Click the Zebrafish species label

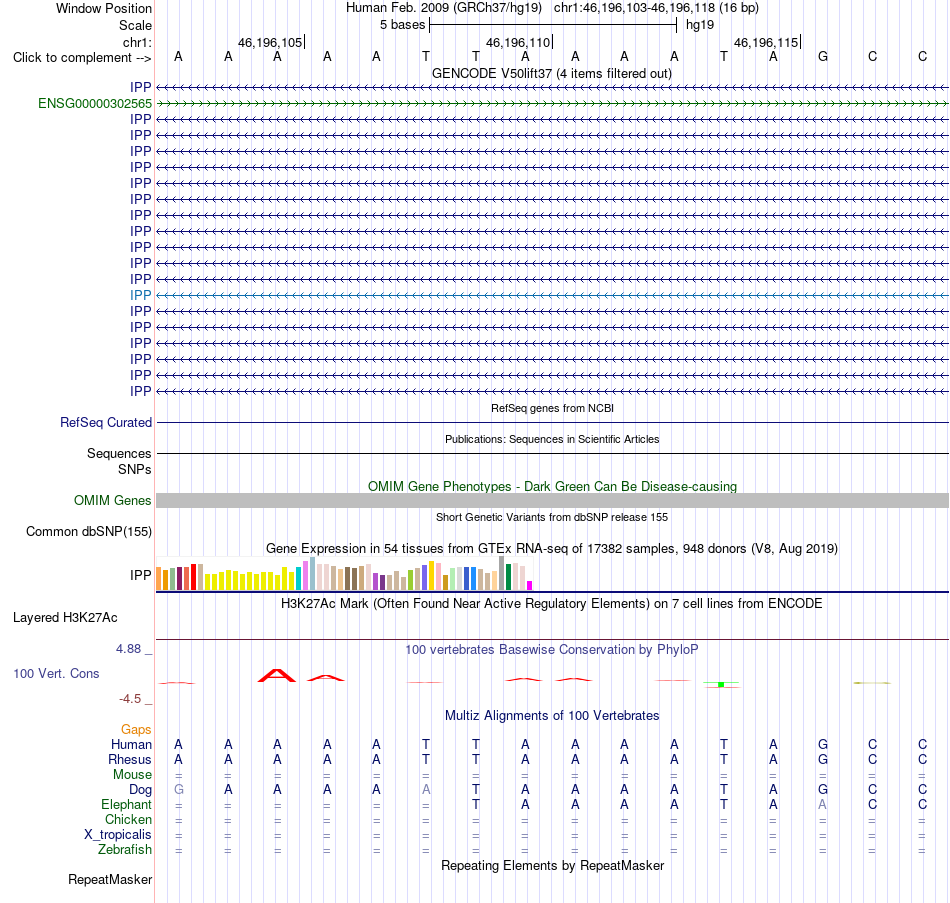(x=125, y=849)
